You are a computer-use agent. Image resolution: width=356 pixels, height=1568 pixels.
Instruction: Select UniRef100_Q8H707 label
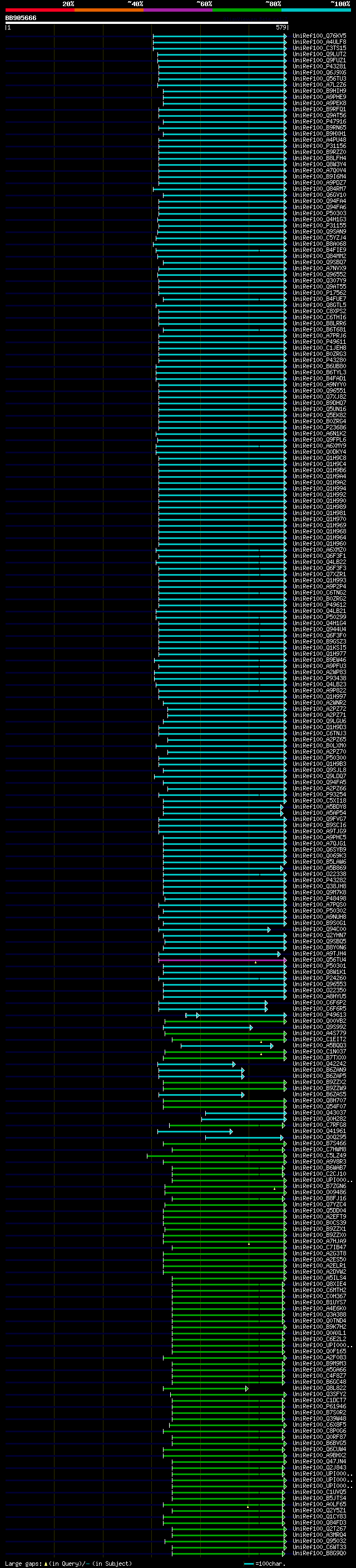pos(319,1101)
